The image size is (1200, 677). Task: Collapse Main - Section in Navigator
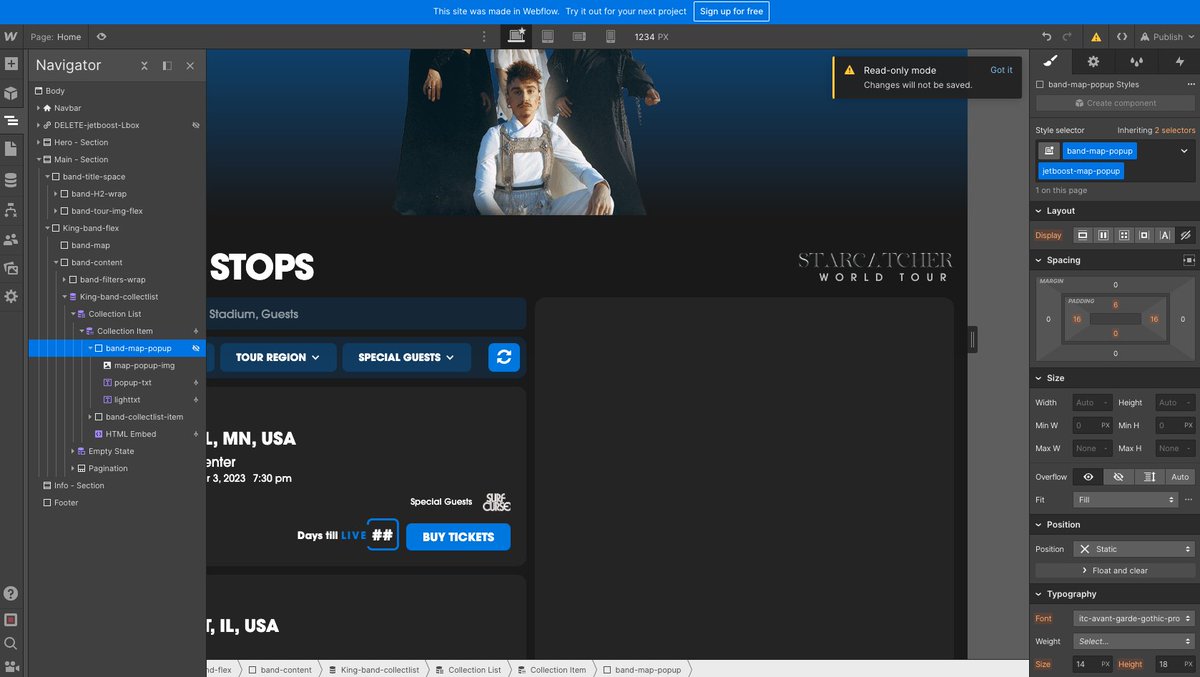(38, 159)
